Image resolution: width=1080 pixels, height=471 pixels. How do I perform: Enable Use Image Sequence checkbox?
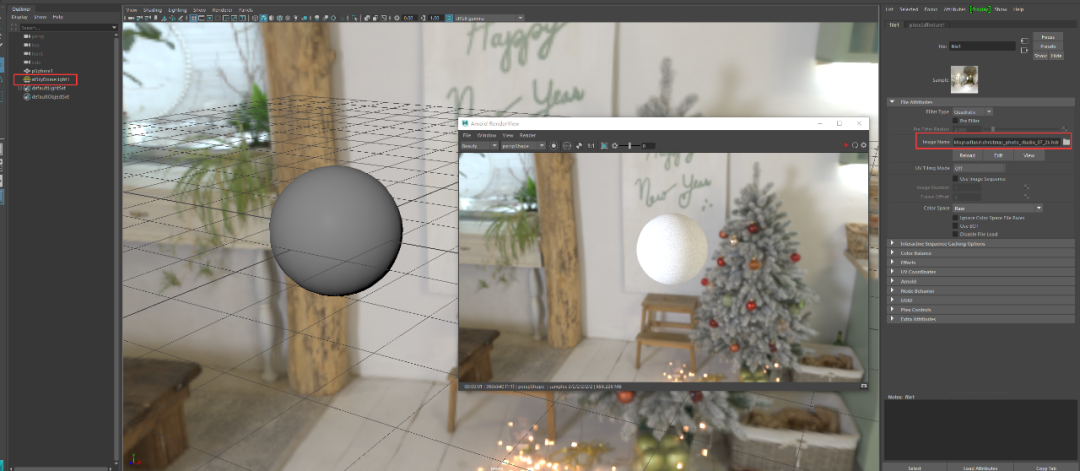point(956,178)
